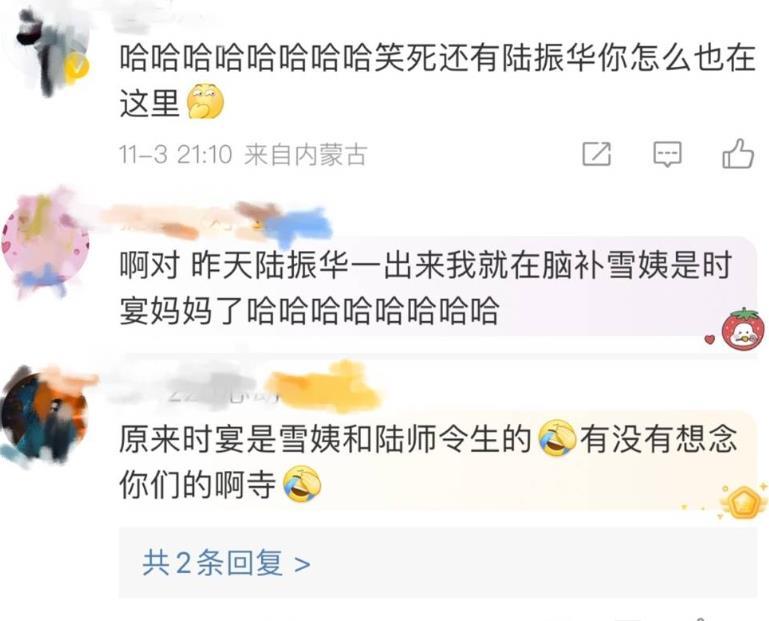Select the comment starting 原来时宴是雪姨

click(428, 462)
